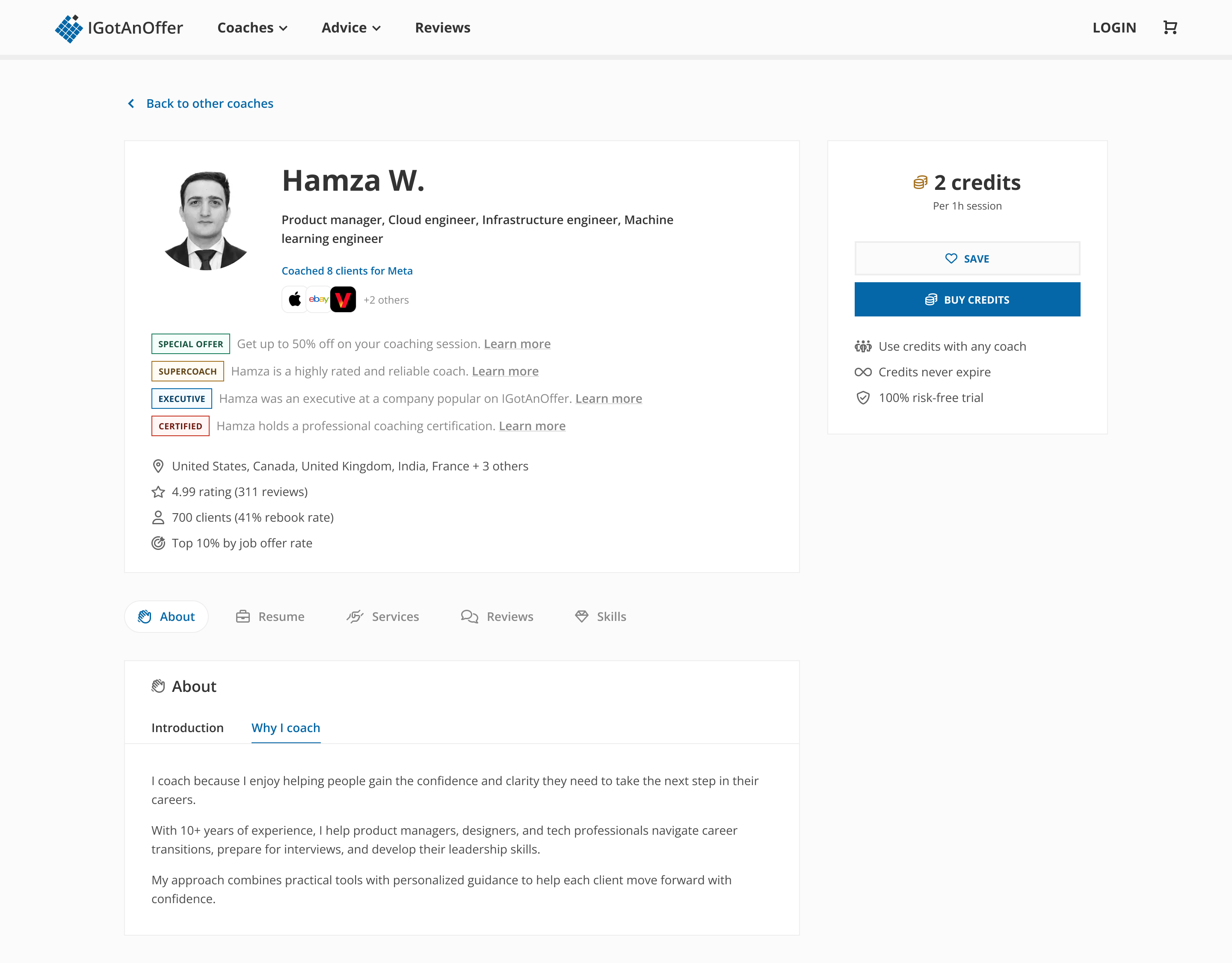Click the star rating icon
The height and width of the screenshot is (963, 1232).
point(158,492)
